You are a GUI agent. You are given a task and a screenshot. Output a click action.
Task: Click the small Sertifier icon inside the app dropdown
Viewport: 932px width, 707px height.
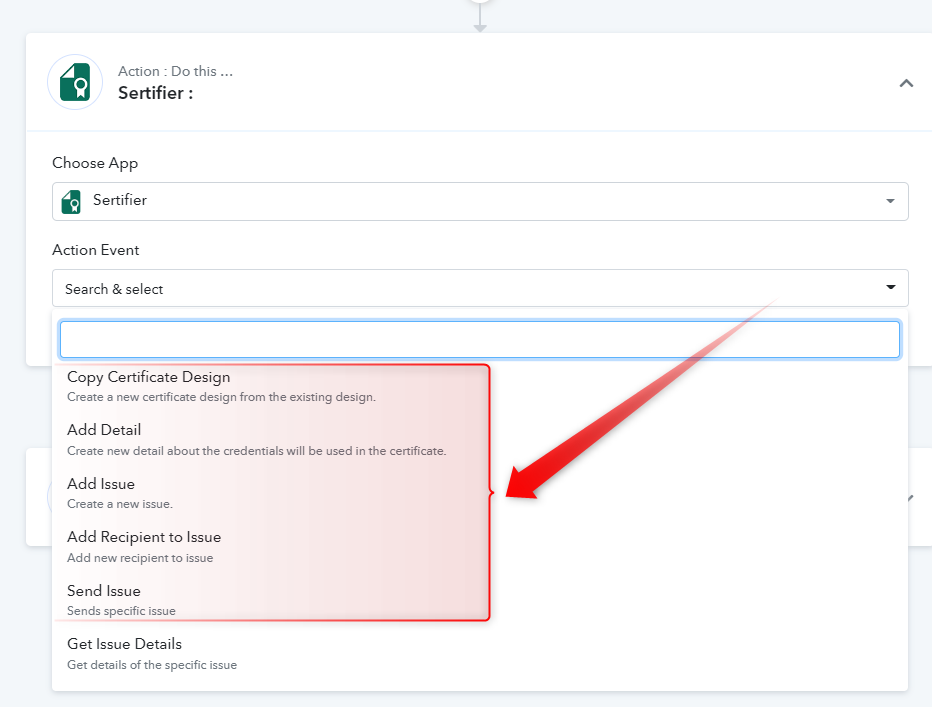pyautogui.click(x=71, y=202)
